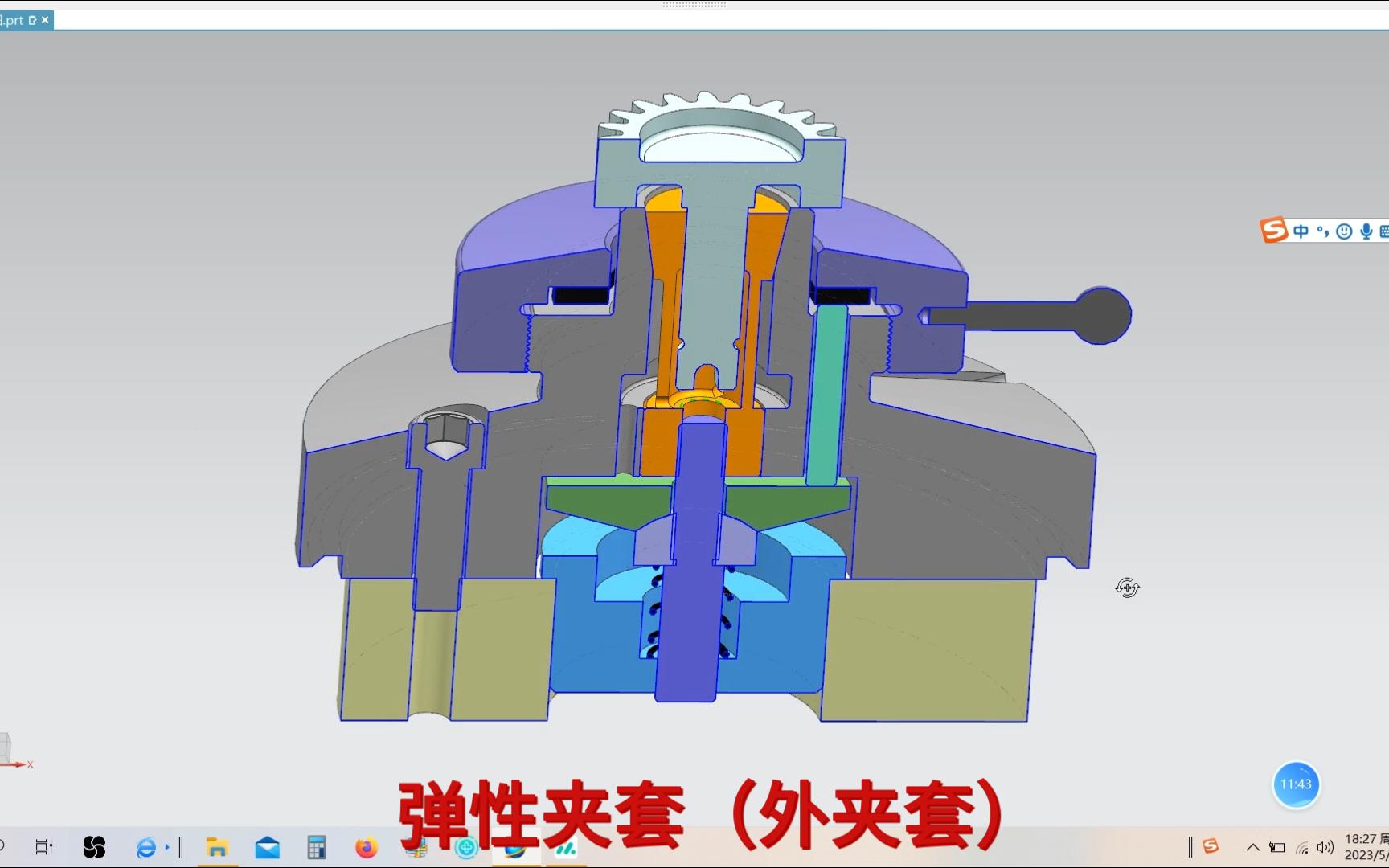The width and height of the screenshot is (1389, 868).
Task: Select the green wedge plate in the model
Action: (611, 498)
